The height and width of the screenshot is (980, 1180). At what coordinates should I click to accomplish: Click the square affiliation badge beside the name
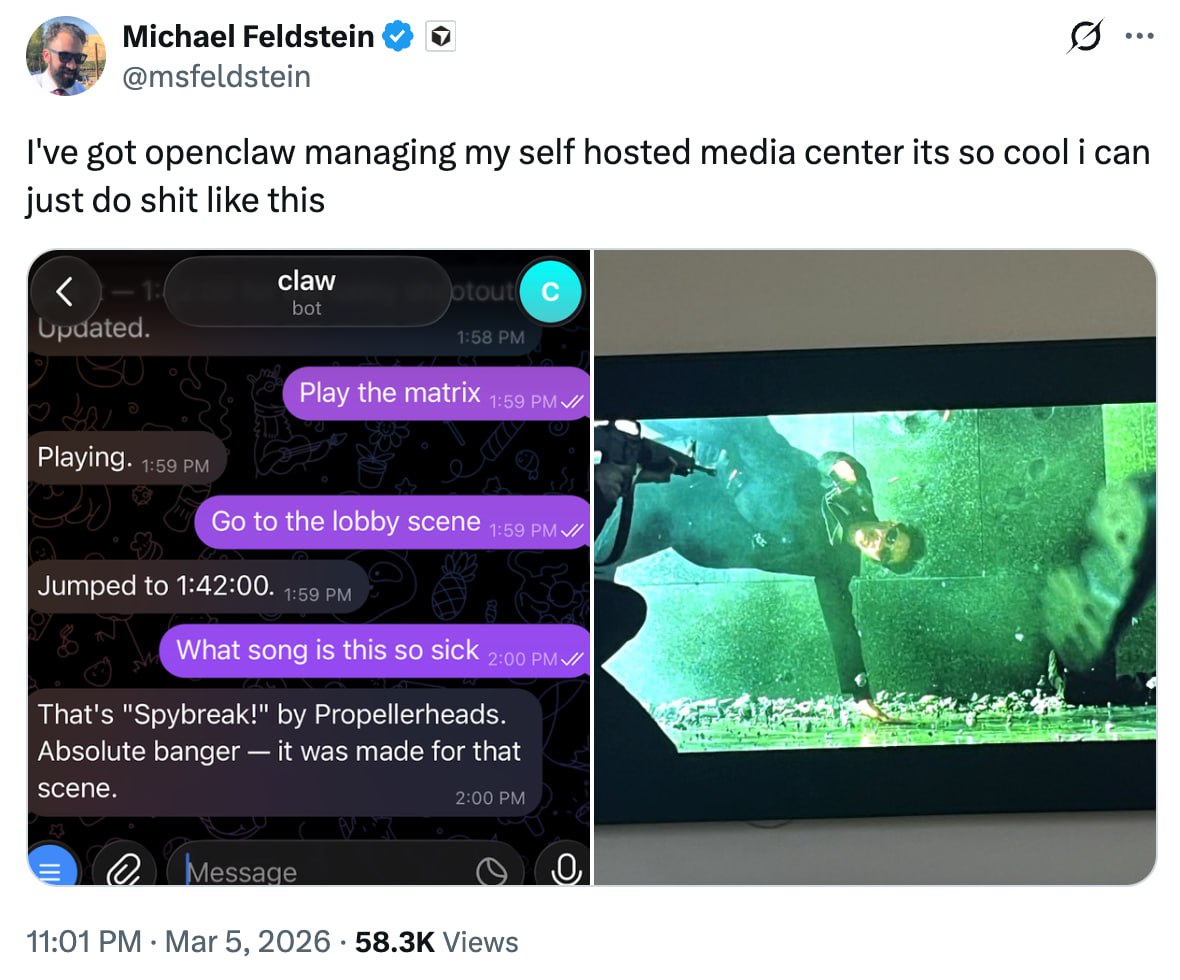click(440, 38)
